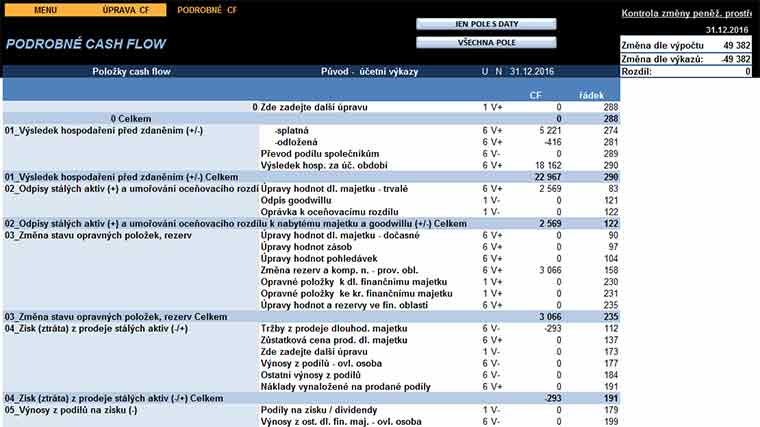
Task: Select '03_Změna stavu opravných položek, rezerv' group
Action: [98, 235]
